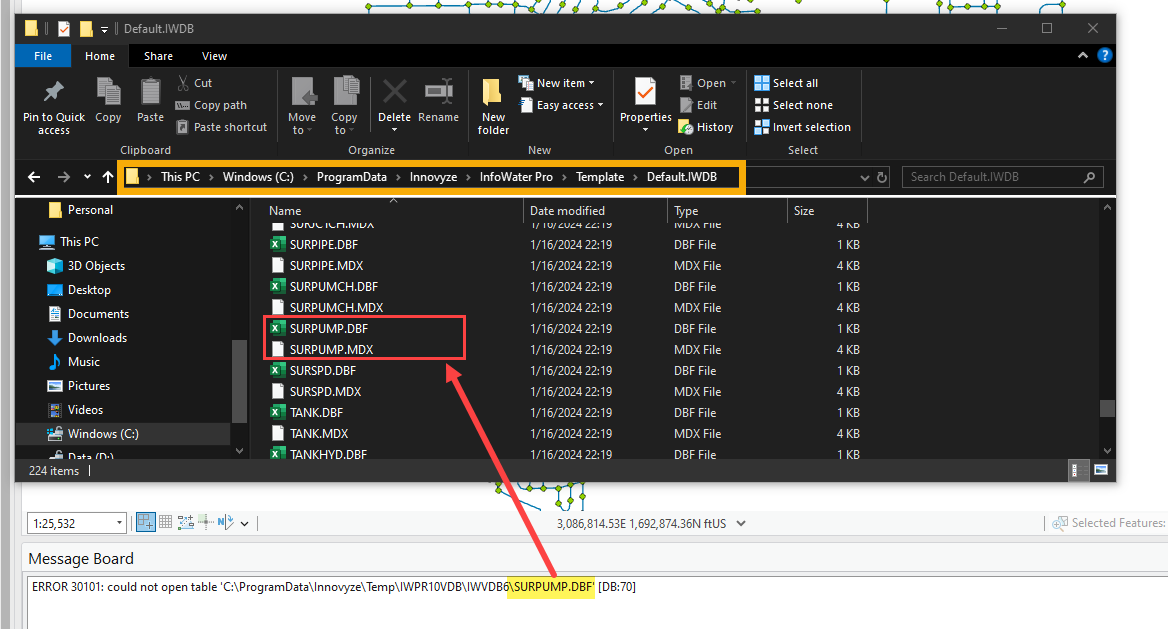1168x629 pixels.
Task: Switch to the Home ribbon tab
Action: [x=100, y=56]
